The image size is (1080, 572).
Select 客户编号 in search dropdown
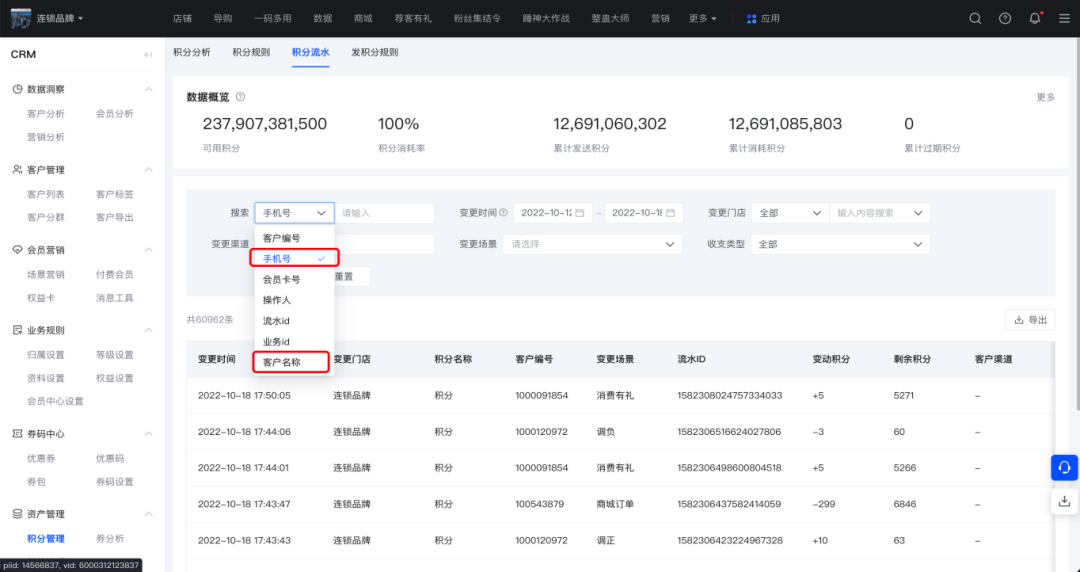294,238
